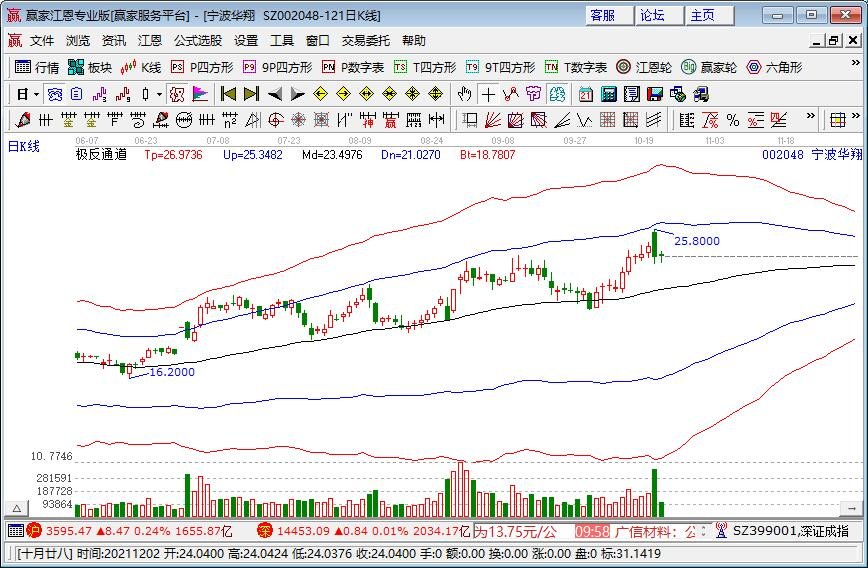Select the hand pan tool

click(x=464, y=94)
